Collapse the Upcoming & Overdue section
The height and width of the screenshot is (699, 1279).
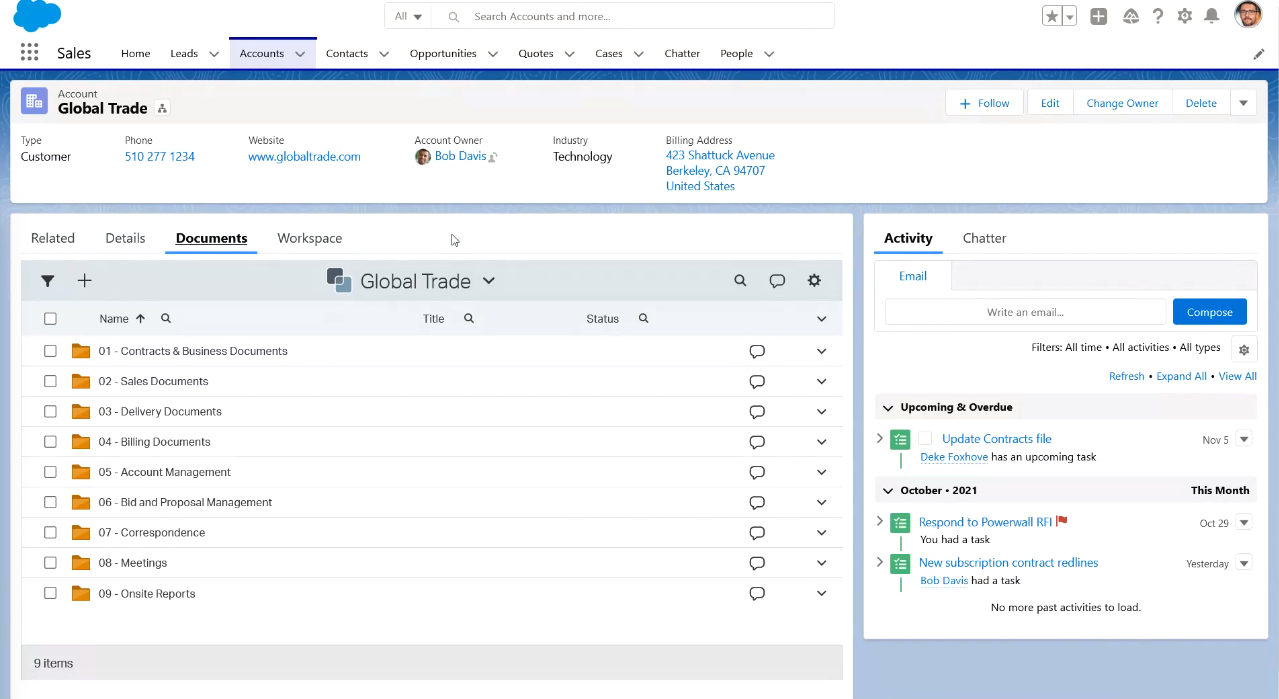[x=887, y=407]
